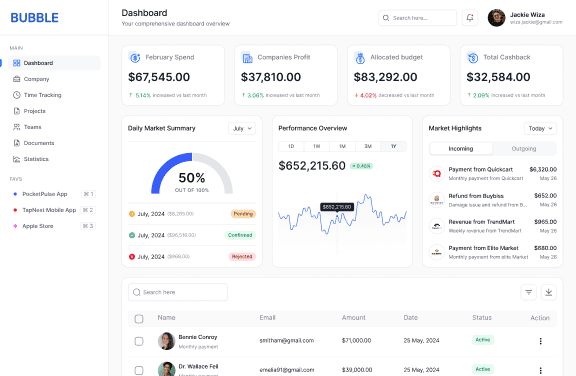Click the green Confirmed status dot icon

pos(132,235)
